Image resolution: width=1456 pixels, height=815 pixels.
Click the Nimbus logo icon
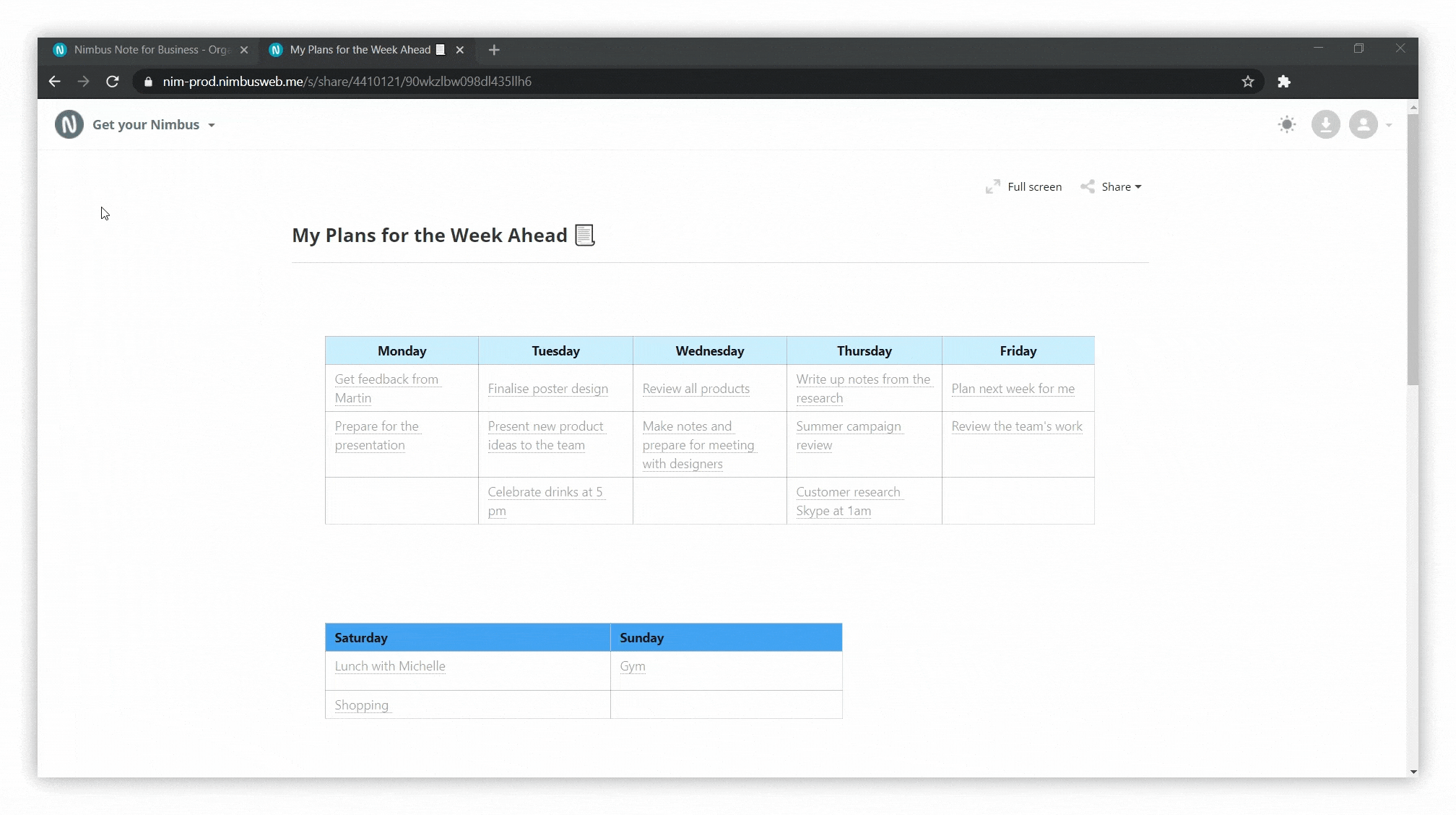68,124
